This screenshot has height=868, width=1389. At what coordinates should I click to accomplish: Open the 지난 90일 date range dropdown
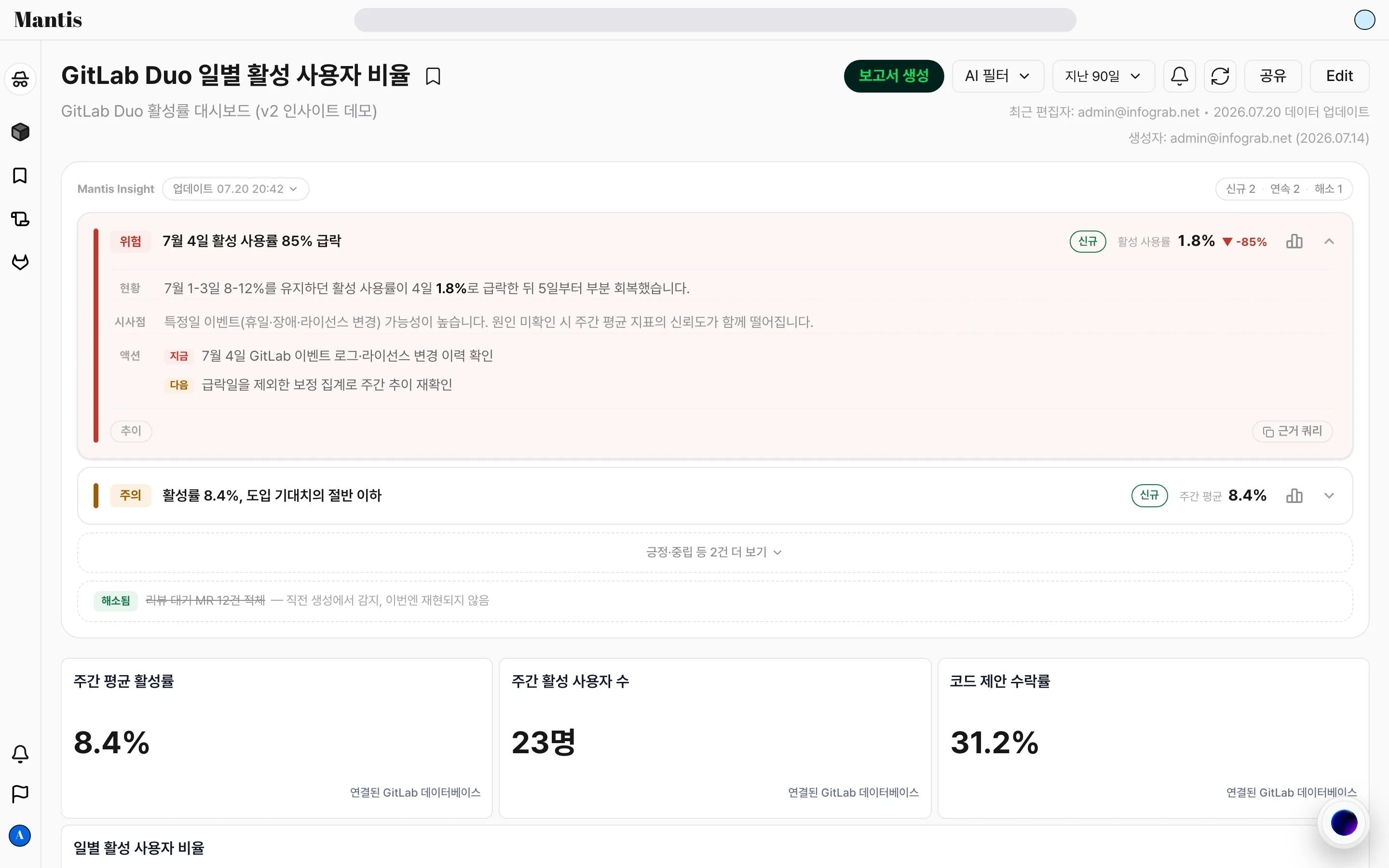coord(1103,76)
